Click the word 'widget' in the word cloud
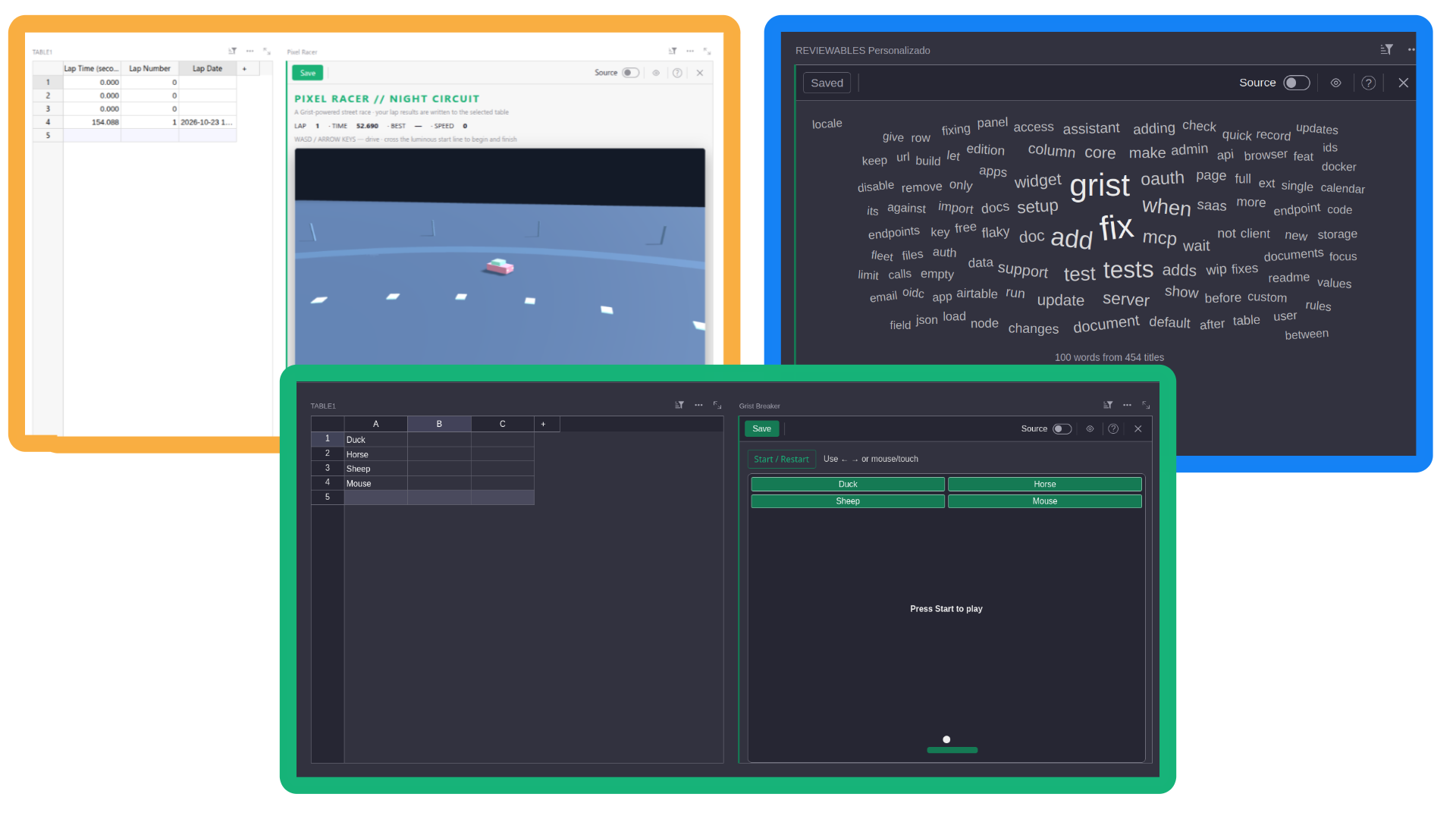1456x819 pixels. click(1037, 180)
